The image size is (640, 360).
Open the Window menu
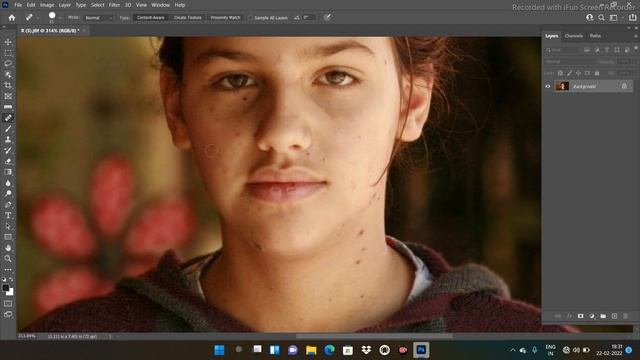(160, 5)
